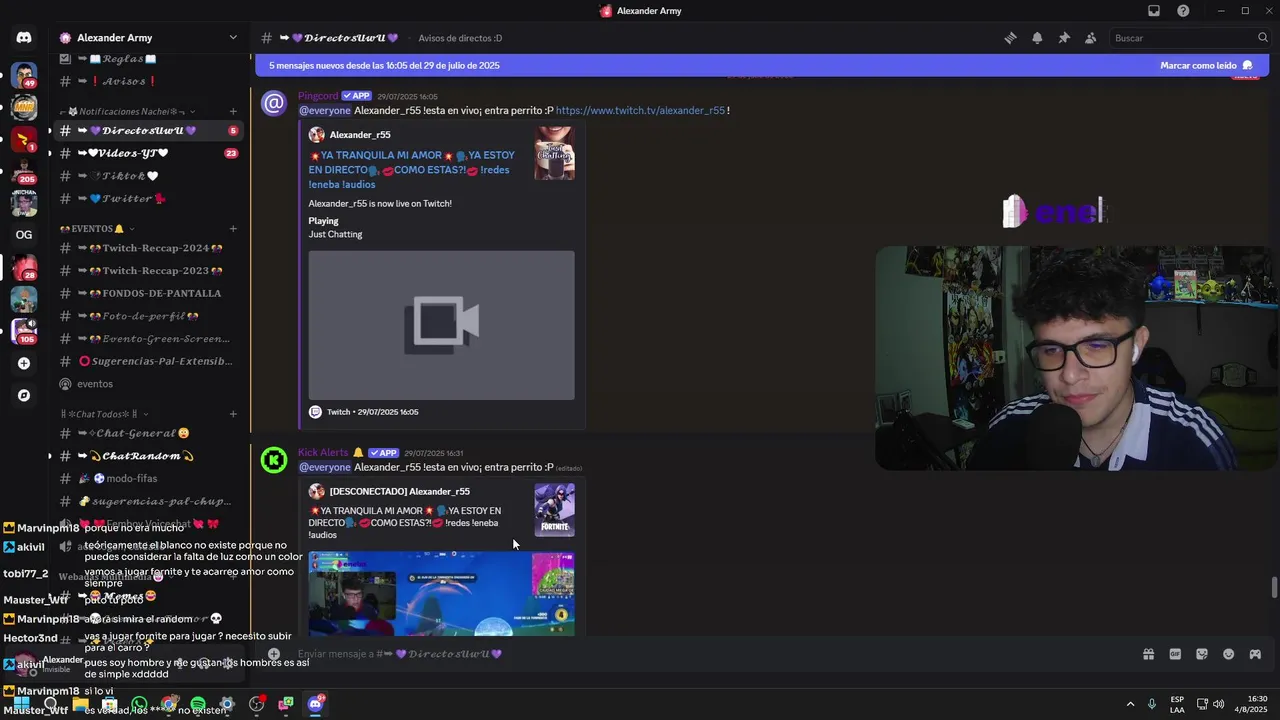Open Foto-de-perfil channel
The height and width of the screenshot is (720, 1280).
point(148,316)
